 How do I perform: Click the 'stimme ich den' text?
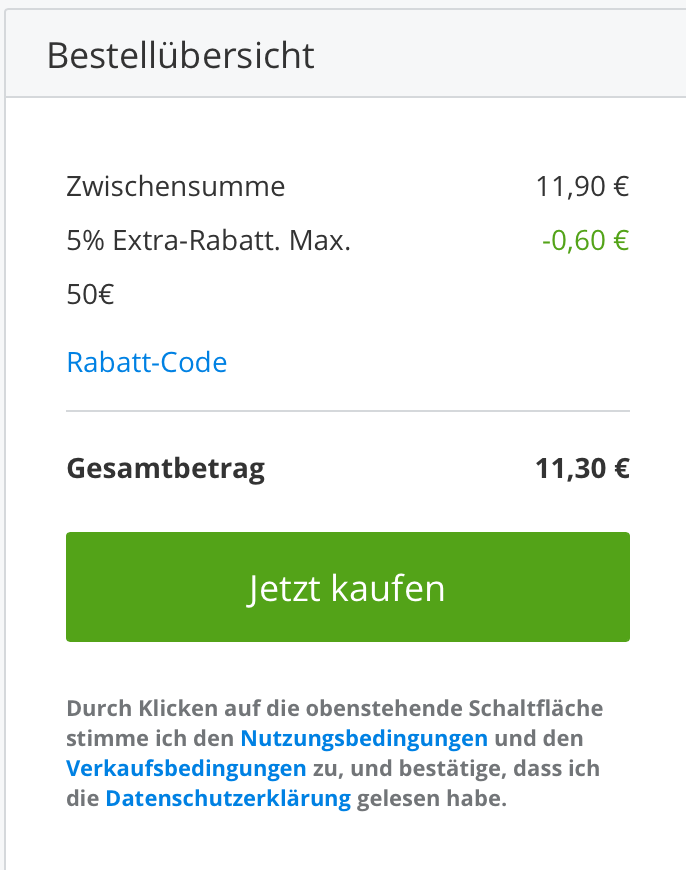click(150, 739)
